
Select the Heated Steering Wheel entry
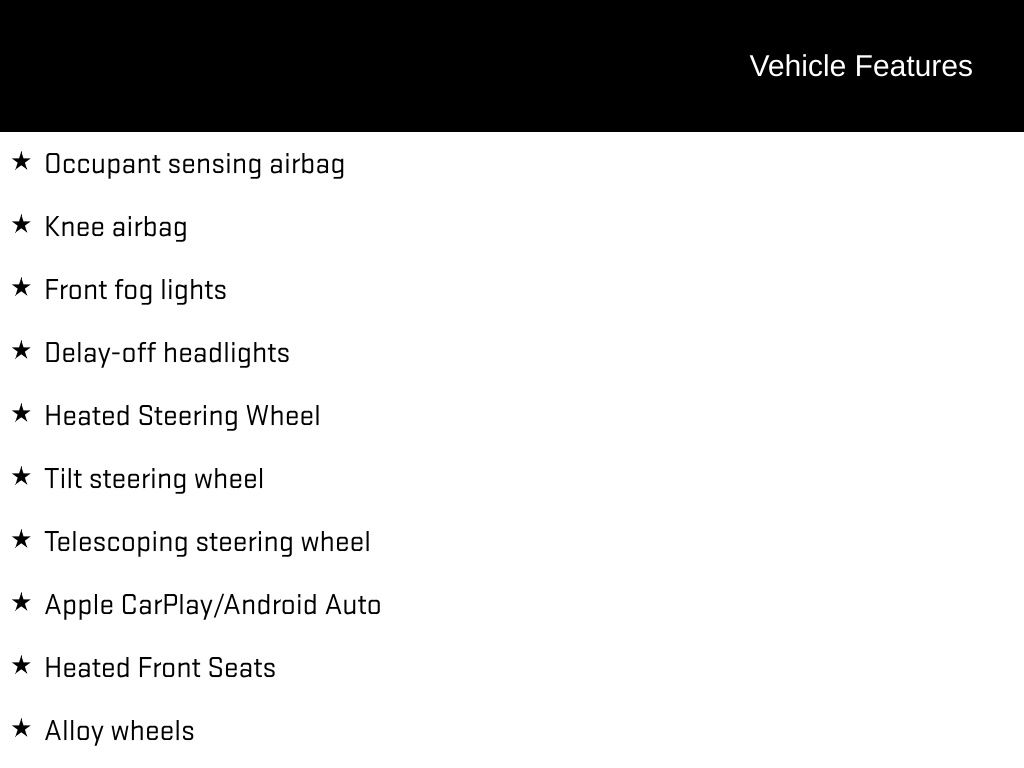[x=183, y=416]
